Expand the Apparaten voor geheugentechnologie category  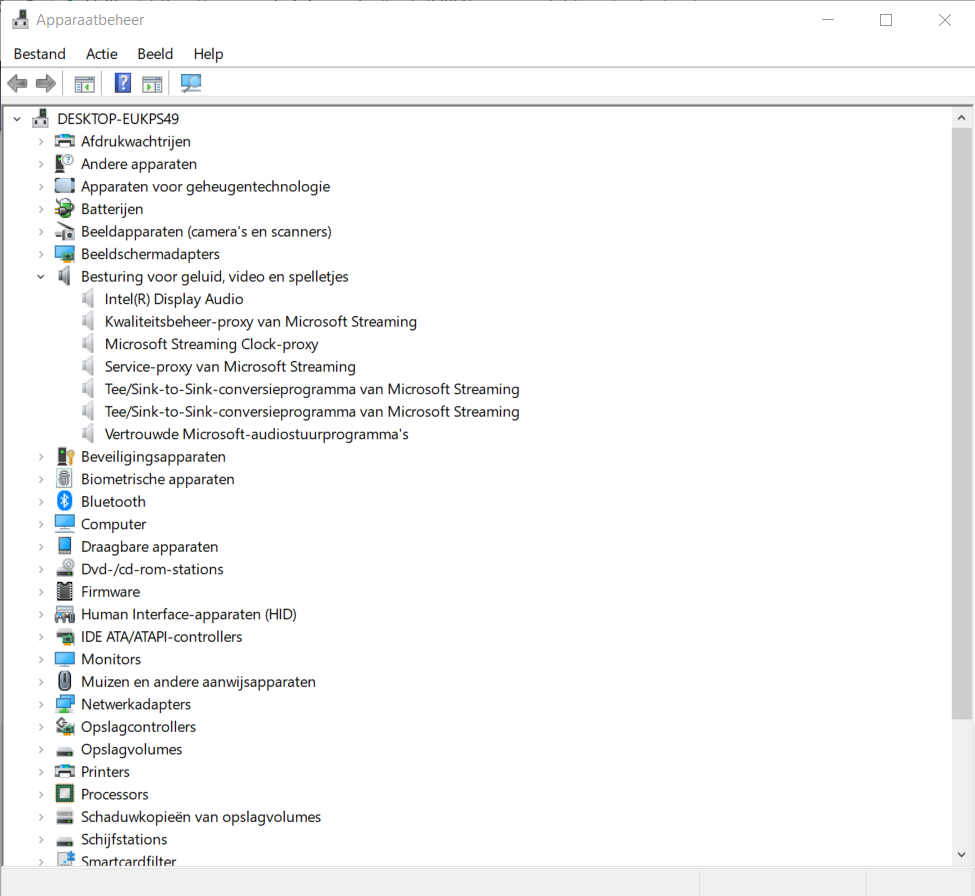41,187
